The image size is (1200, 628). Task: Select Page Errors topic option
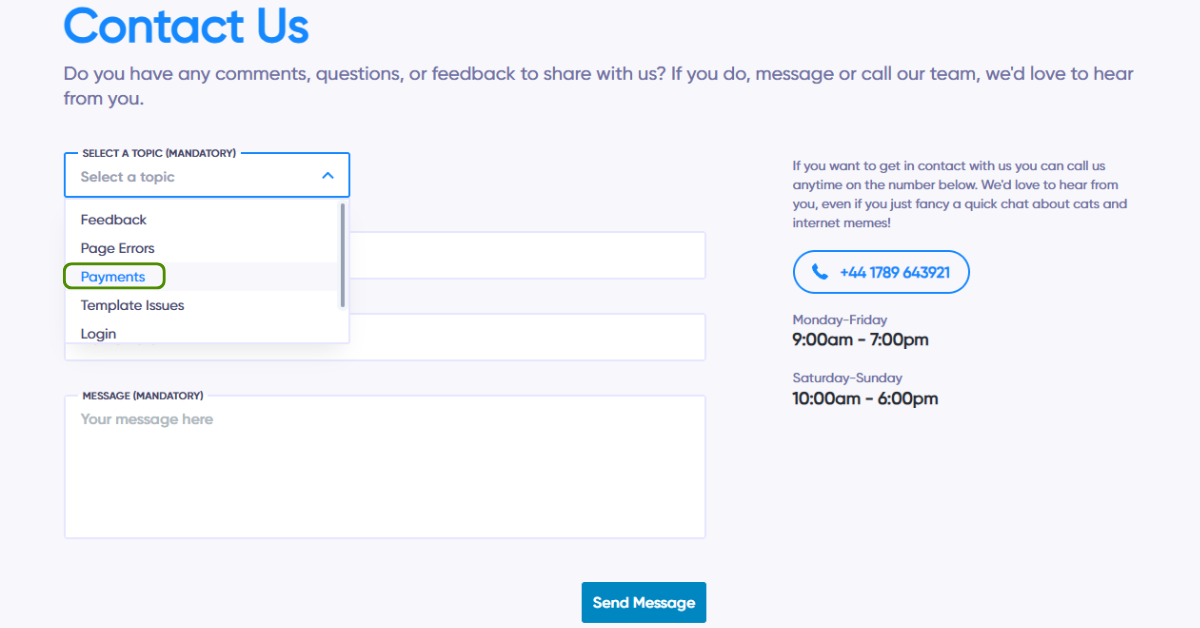pyautogui.click(x=118, y=248)
